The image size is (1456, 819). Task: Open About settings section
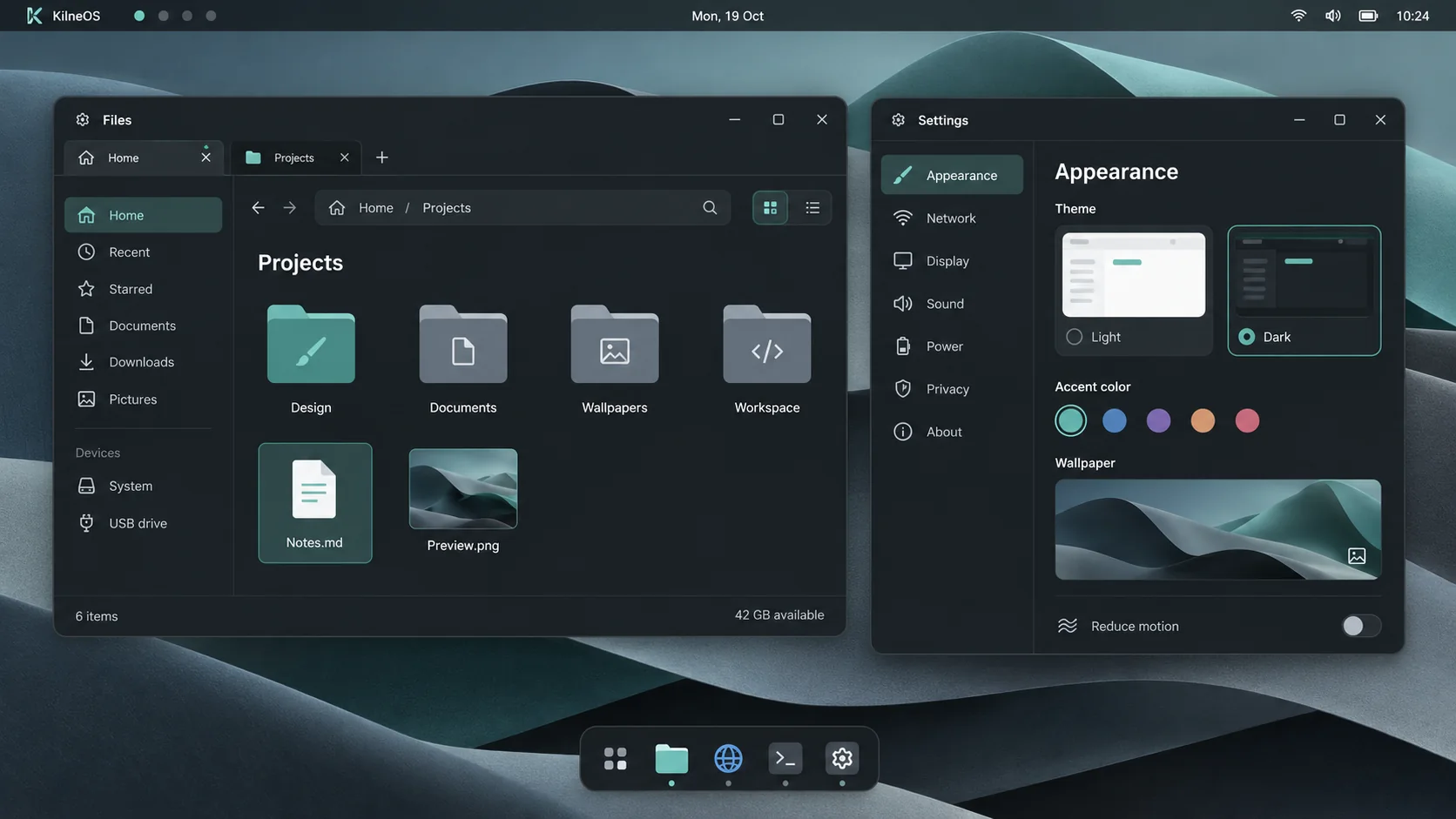(x=952, y=432)
